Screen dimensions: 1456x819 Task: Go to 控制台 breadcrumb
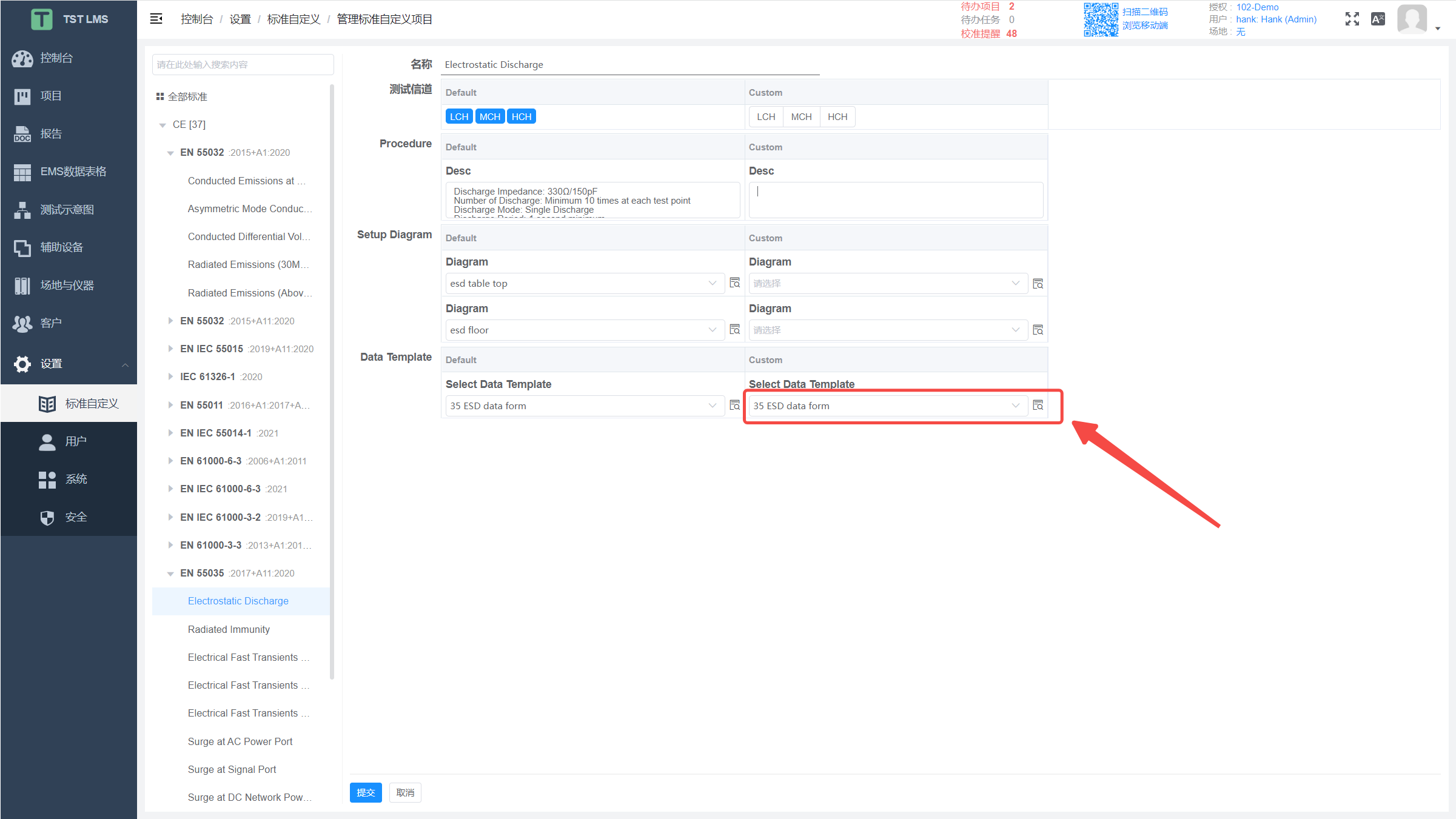(x=197, y=19)
